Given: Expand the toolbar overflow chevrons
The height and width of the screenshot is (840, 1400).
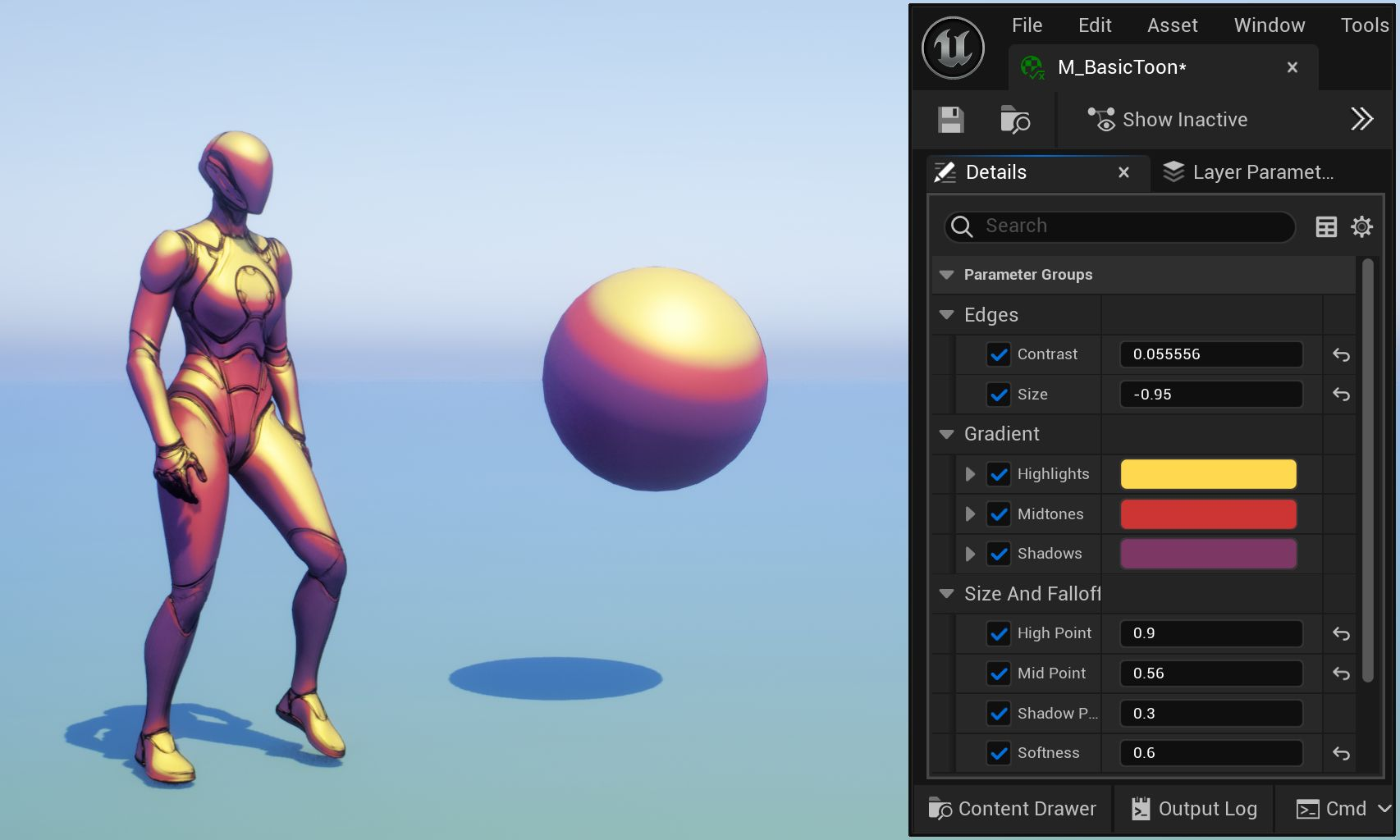Looking at the screenshot, I should (1361, 119).
